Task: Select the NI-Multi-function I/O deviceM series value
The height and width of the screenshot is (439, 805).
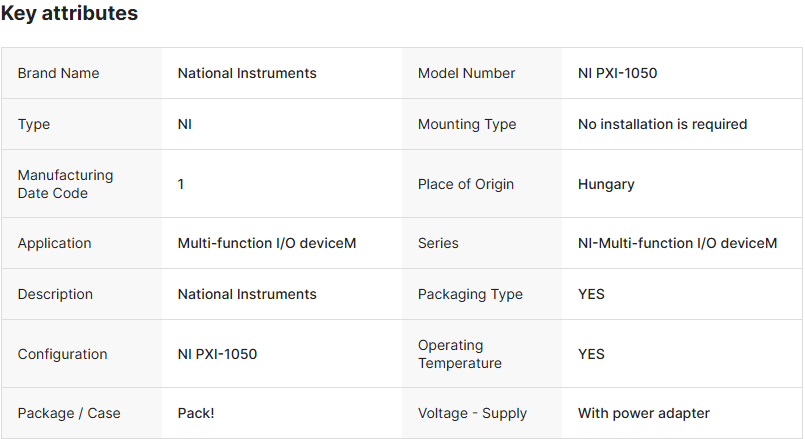Action: coord(677,243)
